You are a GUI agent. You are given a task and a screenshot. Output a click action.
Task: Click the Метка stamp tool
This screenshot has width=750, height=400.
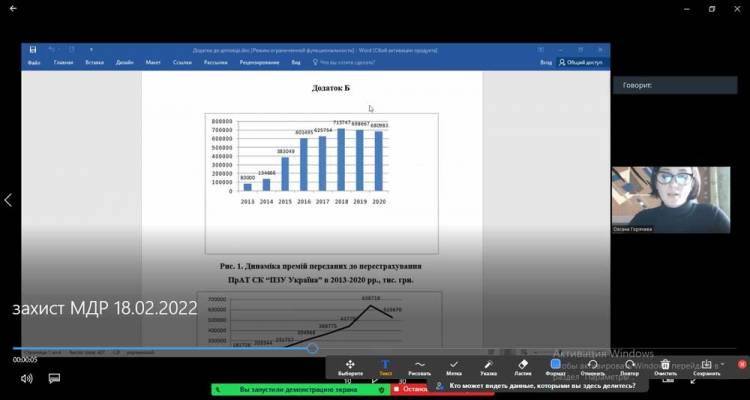click(453, 367)
